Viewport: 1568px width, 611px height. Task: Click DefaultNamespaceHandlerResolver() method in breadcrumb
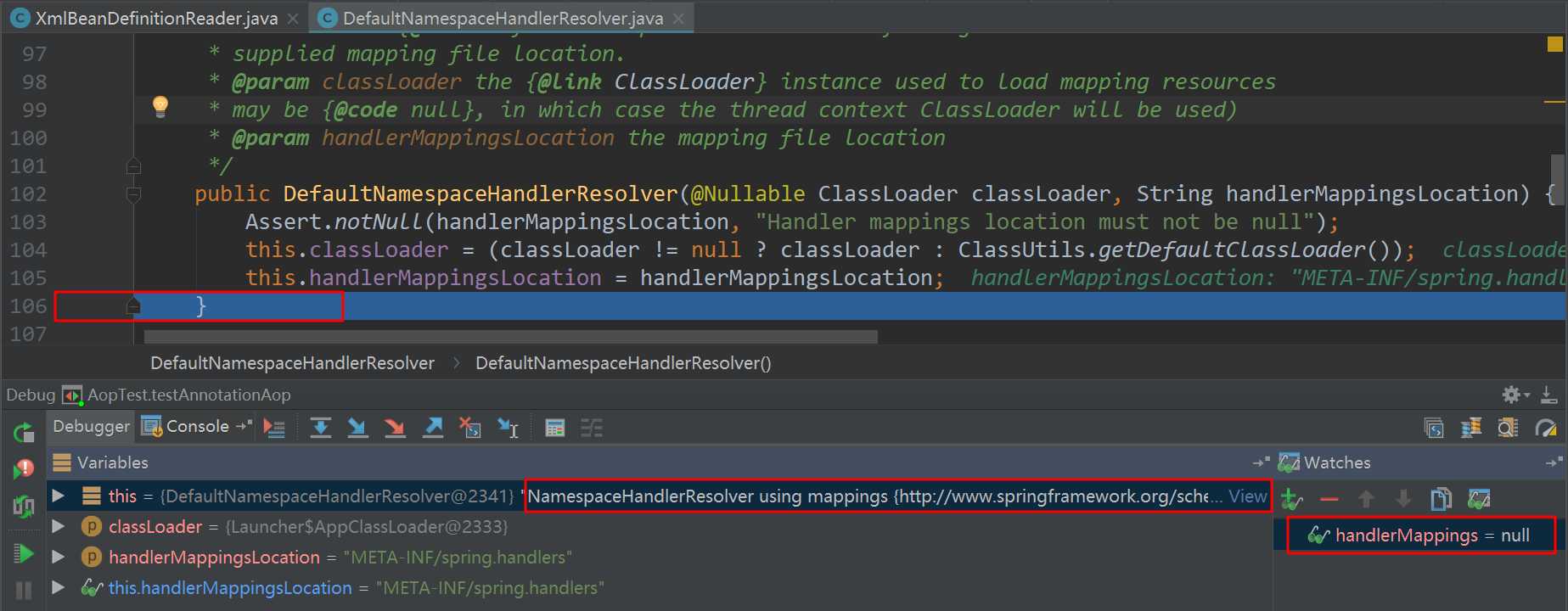(623, 363)
